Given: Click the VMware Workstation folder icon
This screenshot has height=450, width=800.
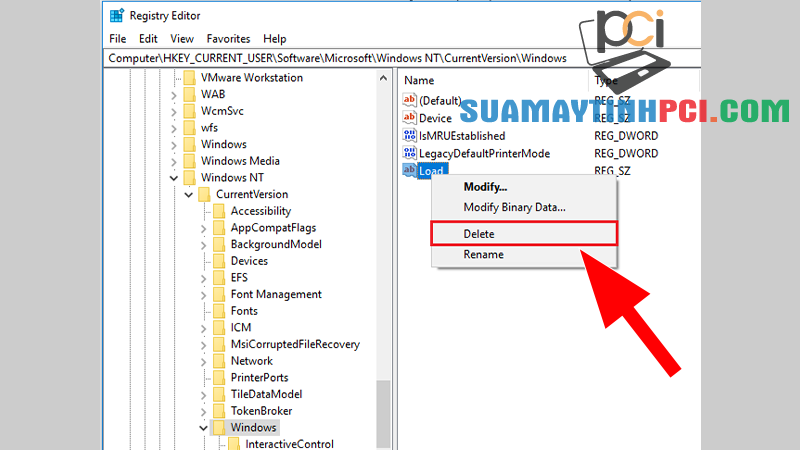Looking at the screenshot, I should click(x=189, y=78).
